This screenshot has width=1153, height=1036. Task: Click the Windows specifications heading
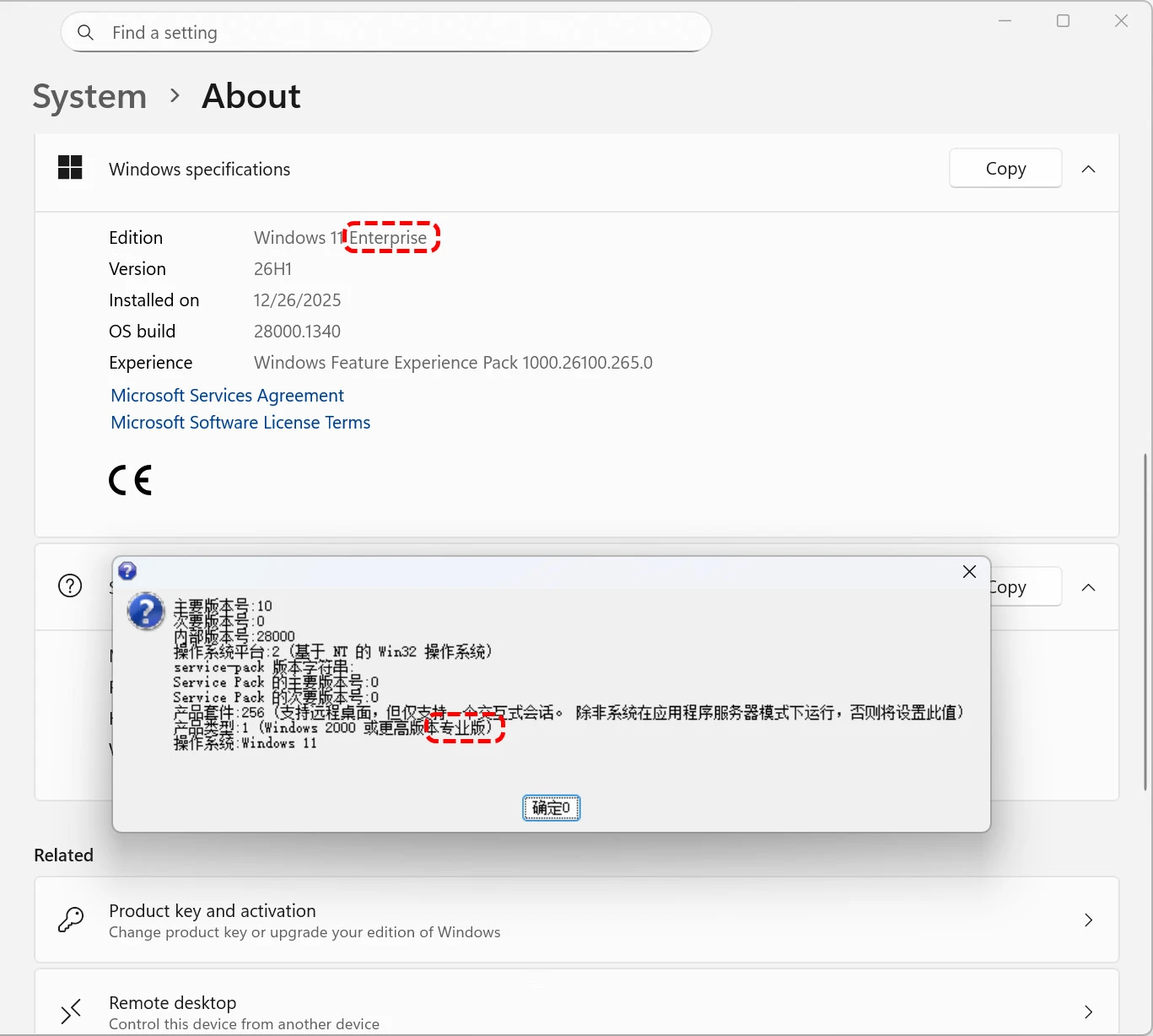coord(200,170)
